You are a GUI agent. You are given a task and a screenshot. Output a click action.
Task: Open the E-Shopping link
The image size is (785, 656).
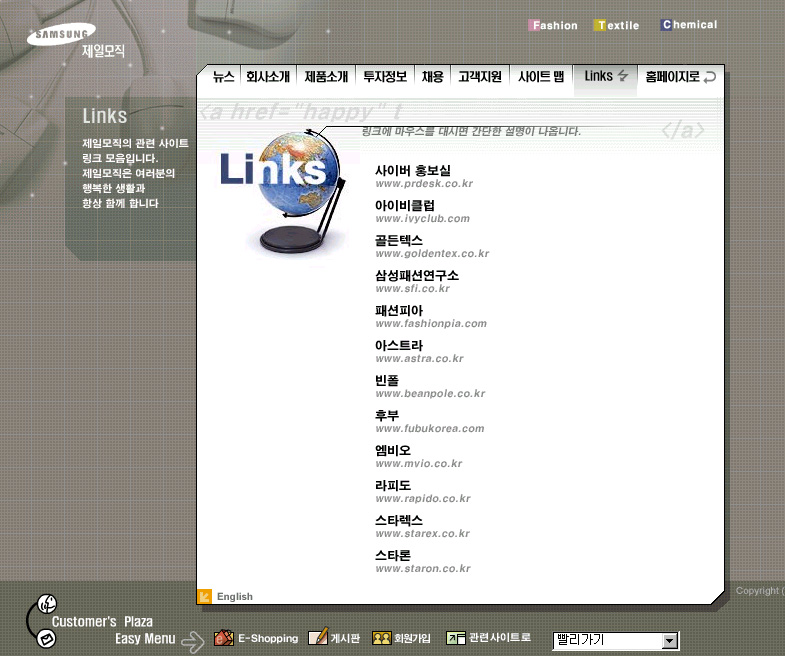pyautogui.click(x=268, y=638)
